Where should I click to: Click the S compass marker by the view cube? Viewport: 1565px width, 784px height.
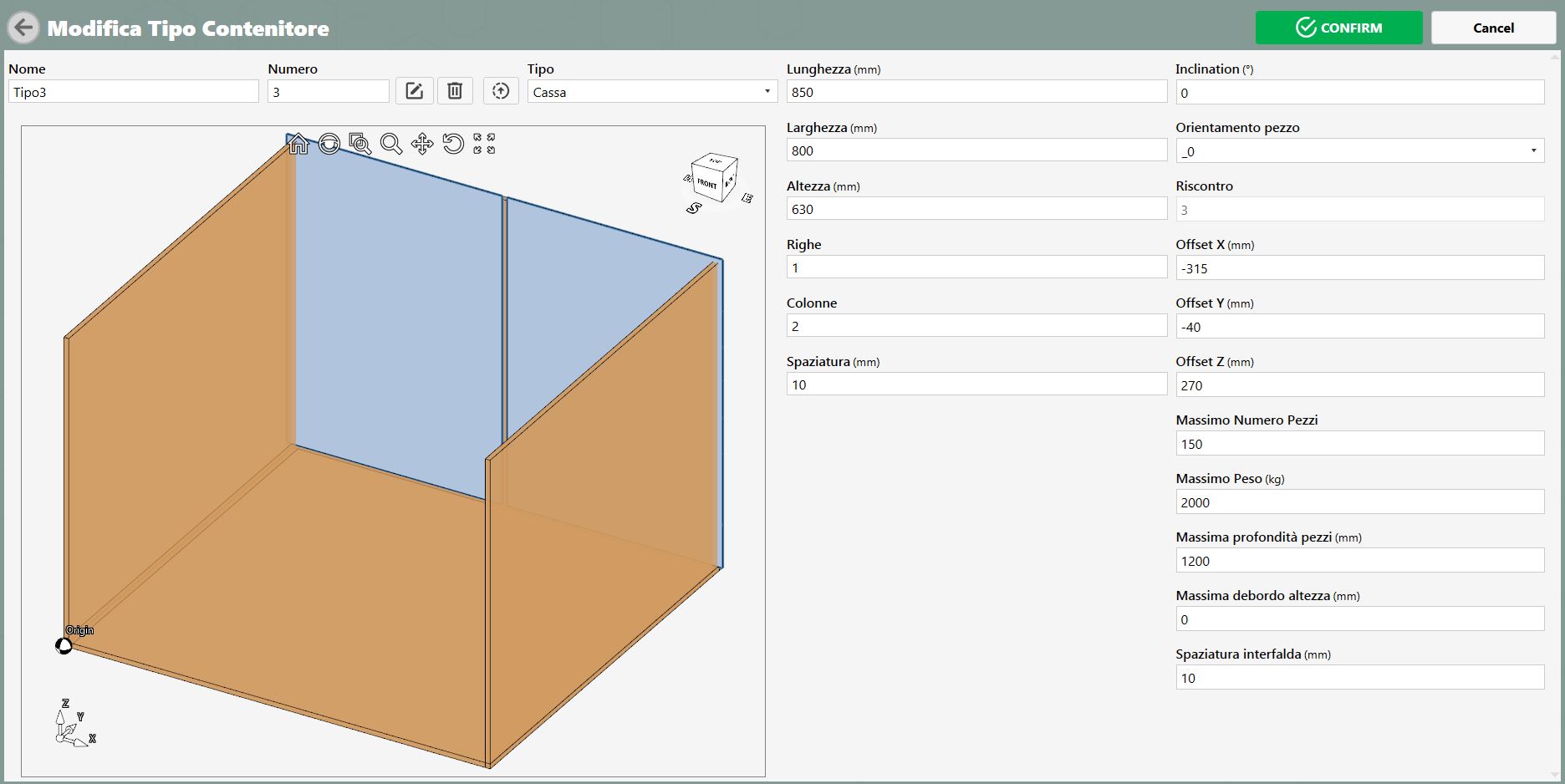coord(694,208)
